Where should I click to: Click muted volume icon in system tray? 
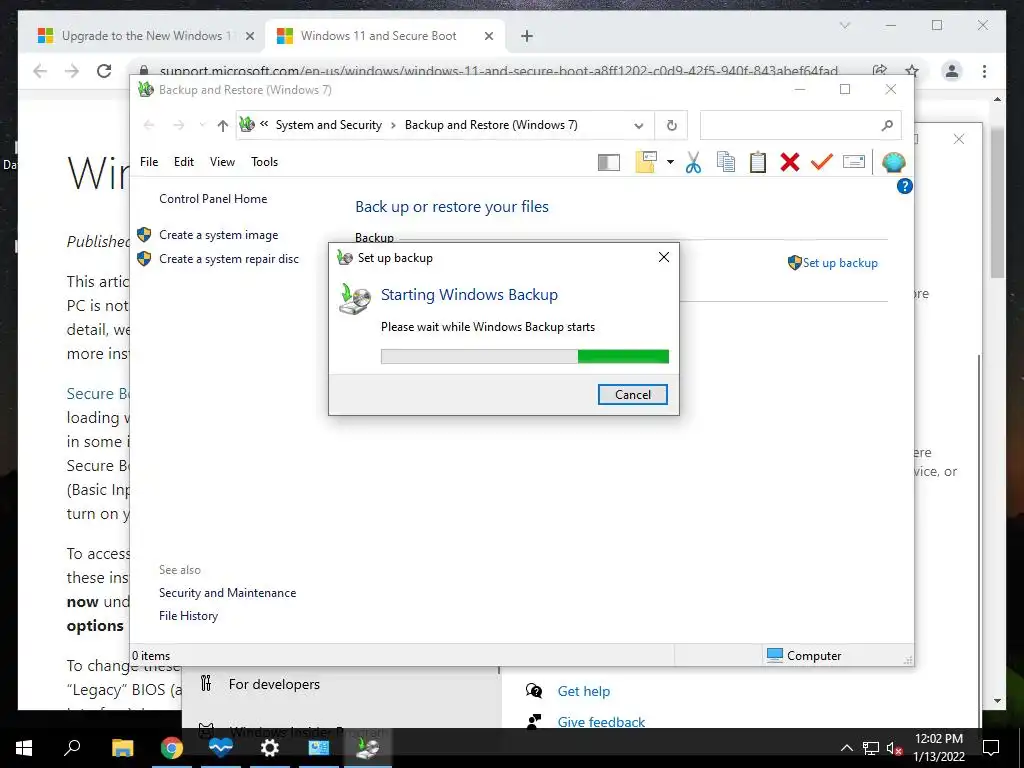pyautogui.click(x=894, y=748)
